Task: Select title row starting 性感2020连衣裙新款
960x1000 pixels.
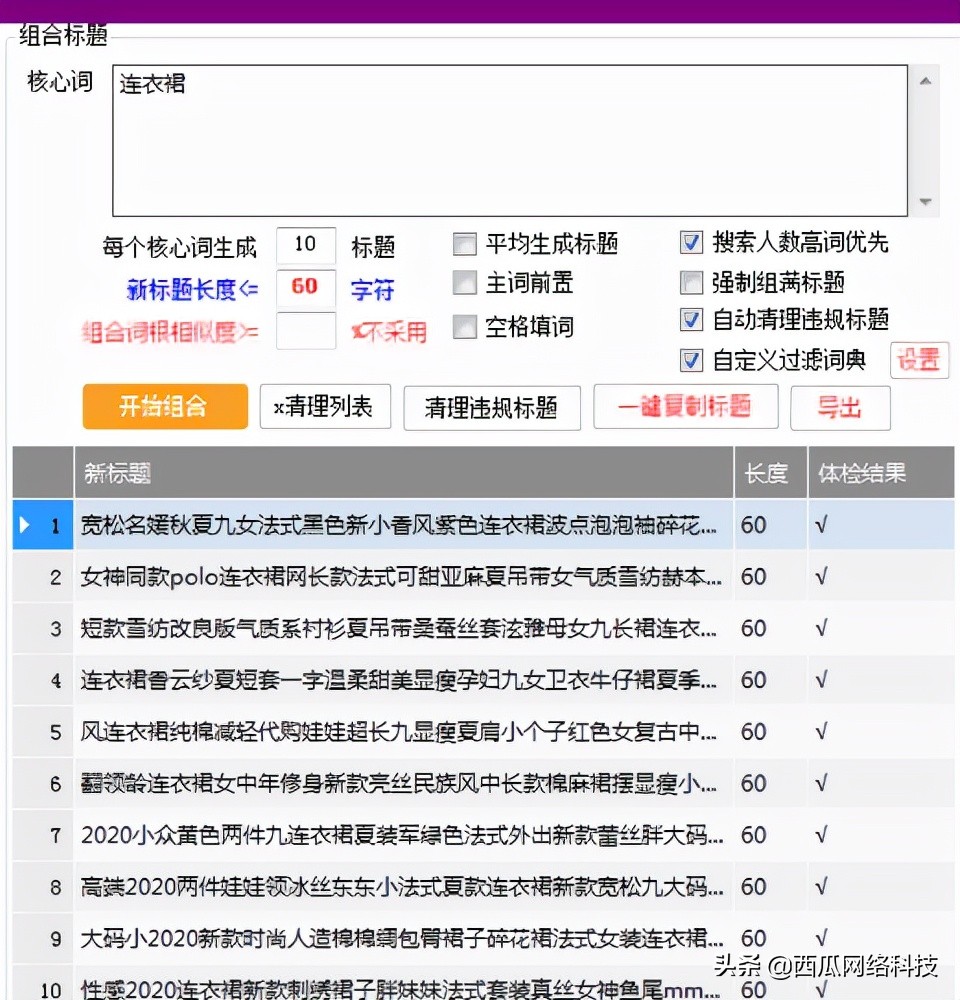Action: (404, 985)
